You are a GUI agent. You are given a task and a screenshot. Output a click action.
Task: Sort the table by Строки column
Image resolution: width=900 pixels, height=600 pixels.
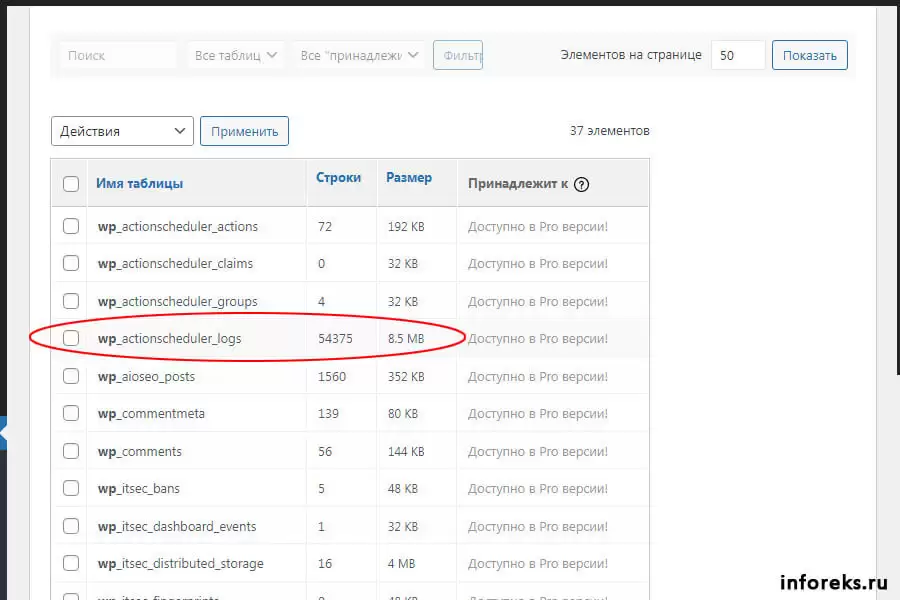[338, 178]
